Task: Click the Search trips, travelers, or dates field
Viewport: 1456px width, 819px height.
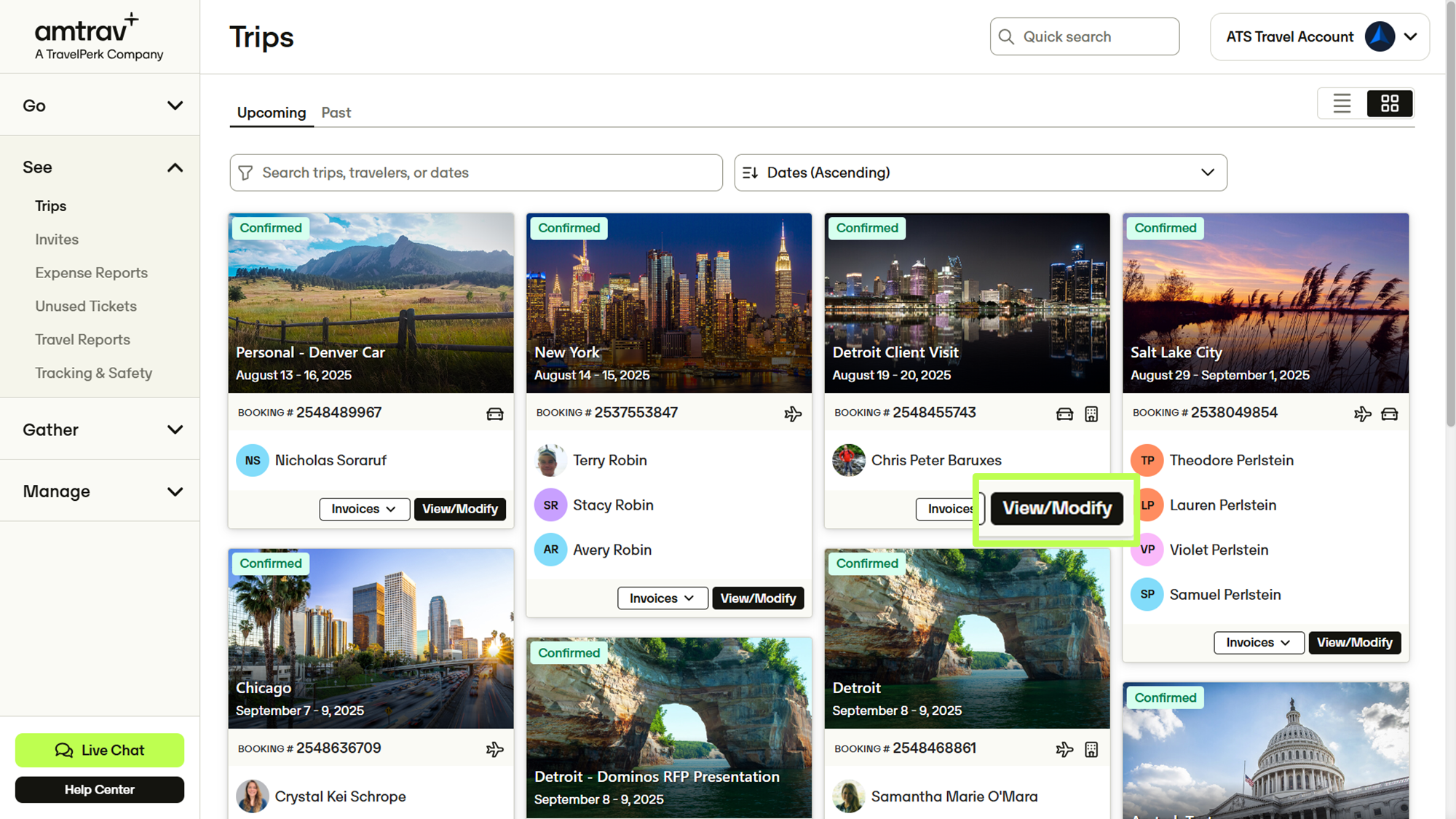Action: (x=476, y=173)
